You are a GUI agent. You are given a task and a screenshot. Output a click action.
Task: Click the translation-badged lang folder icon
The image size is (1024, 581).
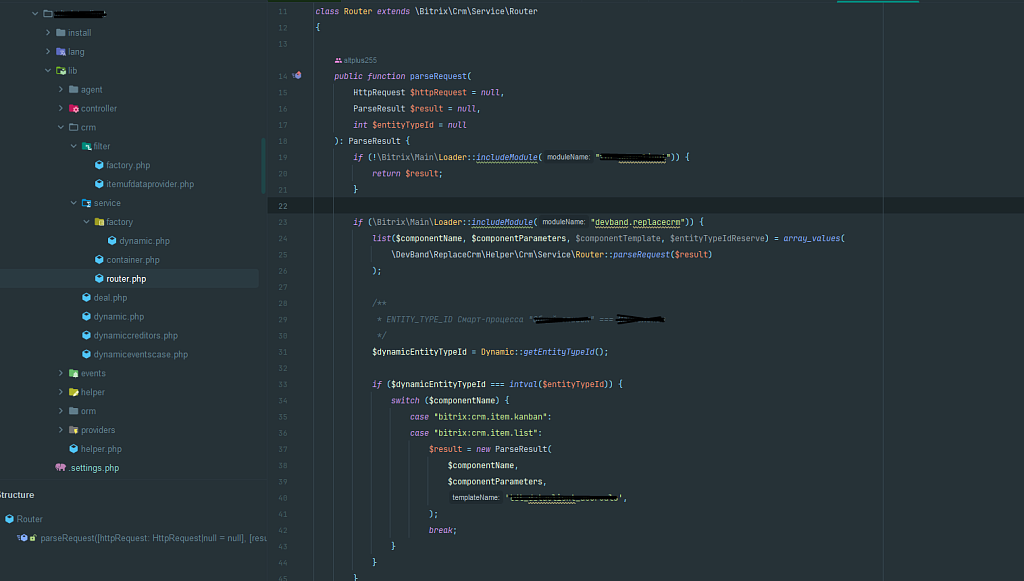pyautogui.click(x=62, y=51)
